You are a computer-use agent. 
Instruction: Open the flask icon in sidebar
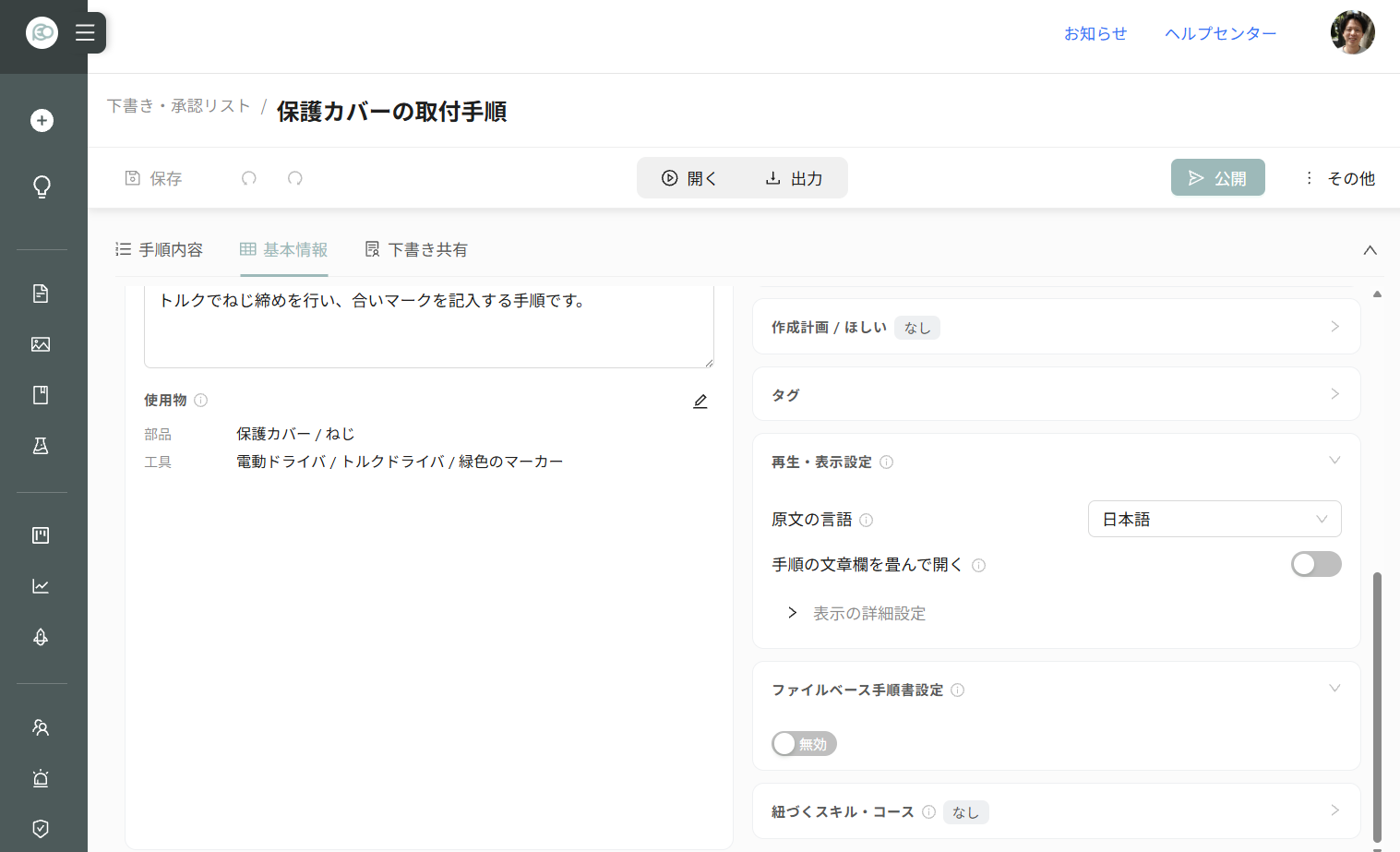(x=41, y=446)
